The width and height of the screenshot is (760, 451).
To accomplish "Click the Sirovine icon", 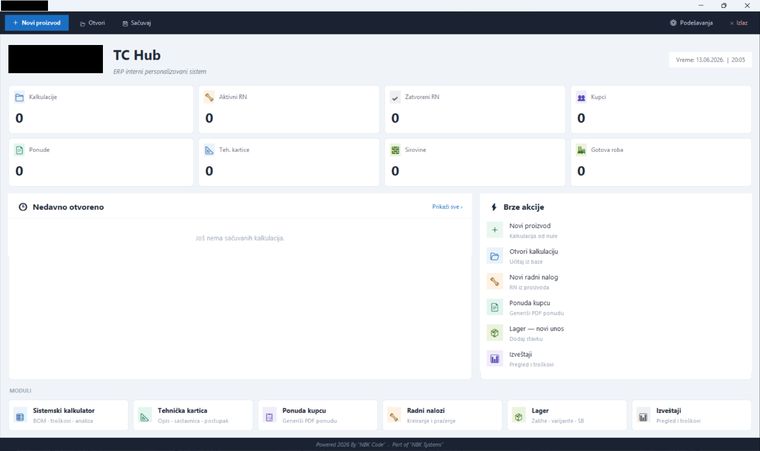I will [x=396, y=150].
